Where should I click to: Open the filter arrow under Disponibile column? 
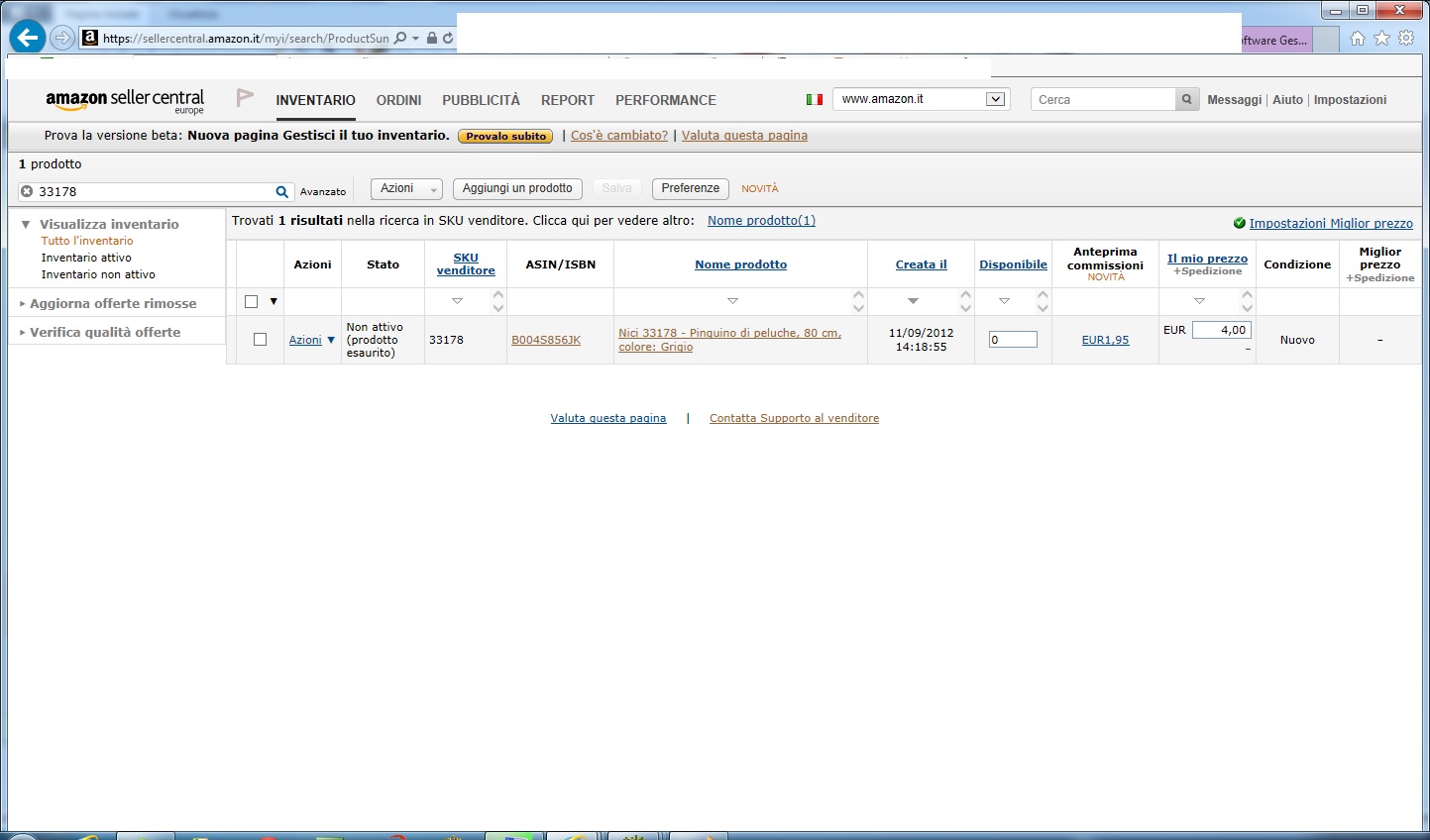[x=1004, y=301]
